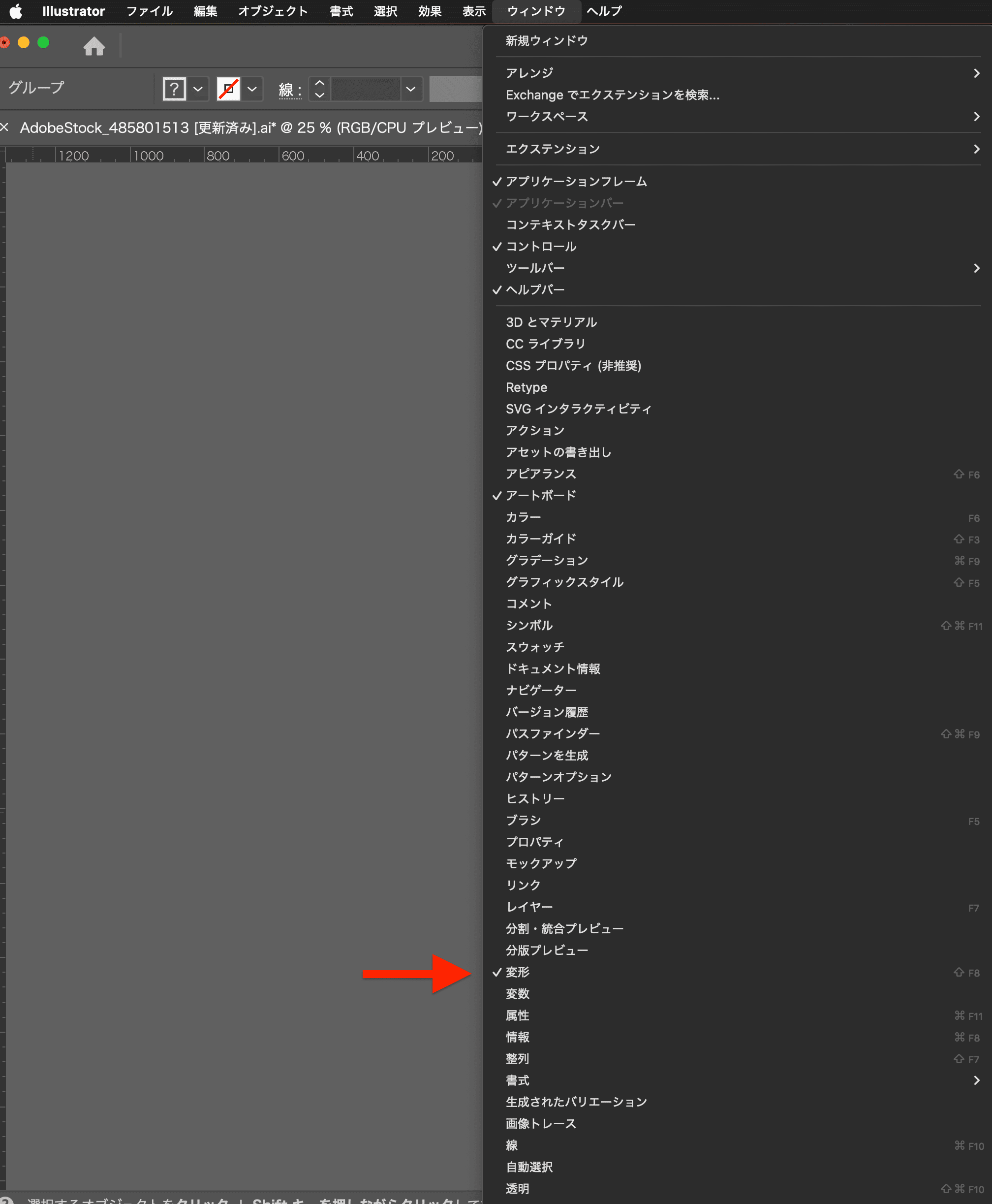Click the オブジェクト menu bar item

click(273, 11)
